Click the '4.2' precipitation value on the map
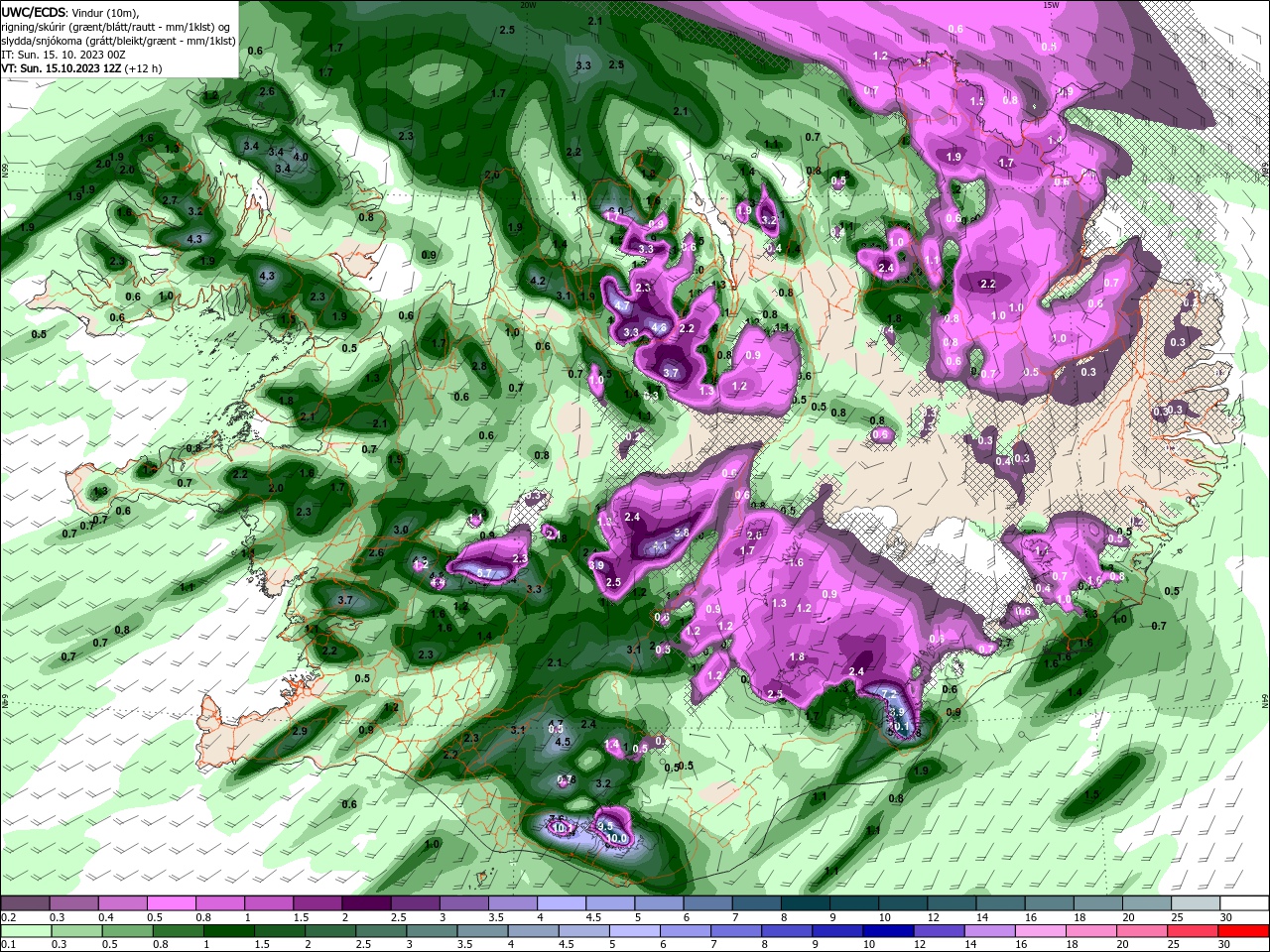This screenshot has width=1270, height=952. (x=539, y=281)
